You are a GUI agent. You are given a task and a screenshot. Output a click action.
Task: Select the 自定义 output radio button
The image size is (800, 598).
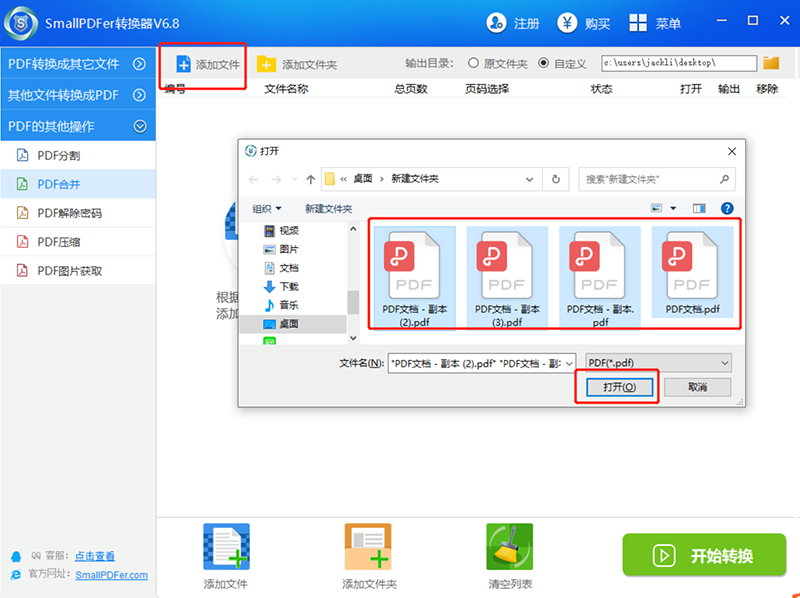(x=544, y=63)
